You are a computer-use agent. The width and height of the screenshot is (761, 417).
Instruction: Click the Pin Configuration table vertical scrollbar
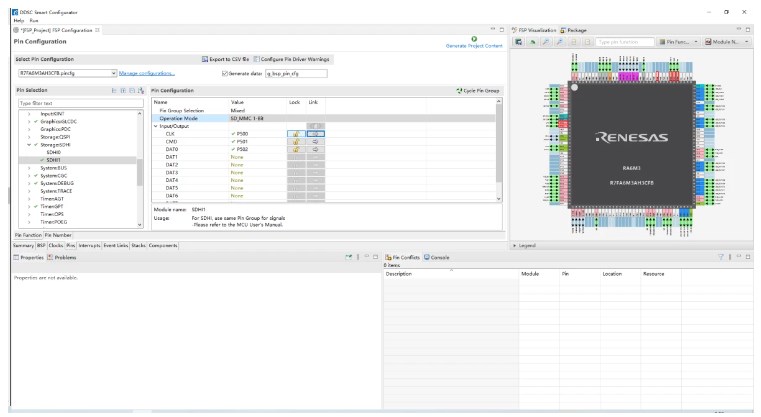pos(498,149)
